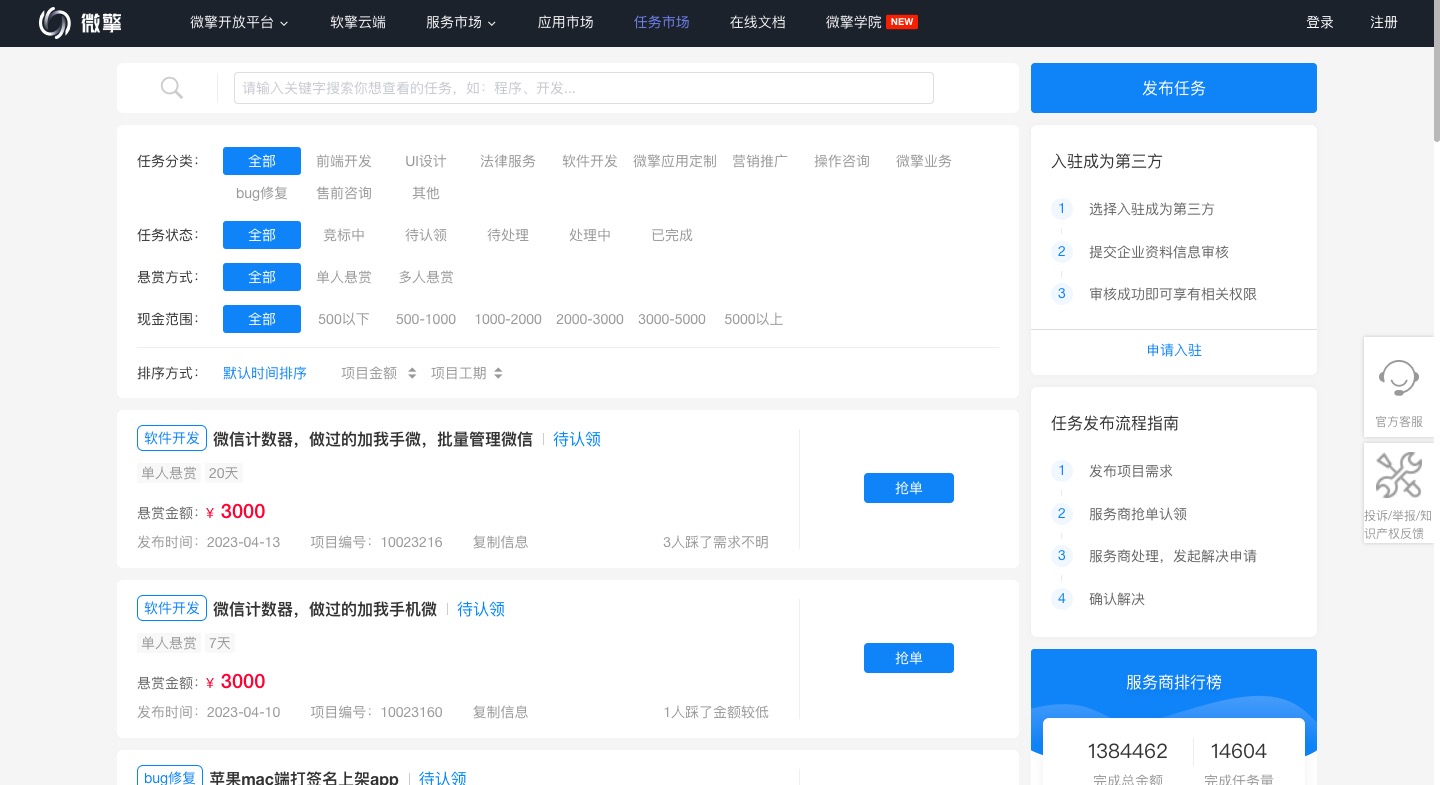1440x785 pixels.
Task: Focus the task keyword search field
Action: tap(584, 88)
